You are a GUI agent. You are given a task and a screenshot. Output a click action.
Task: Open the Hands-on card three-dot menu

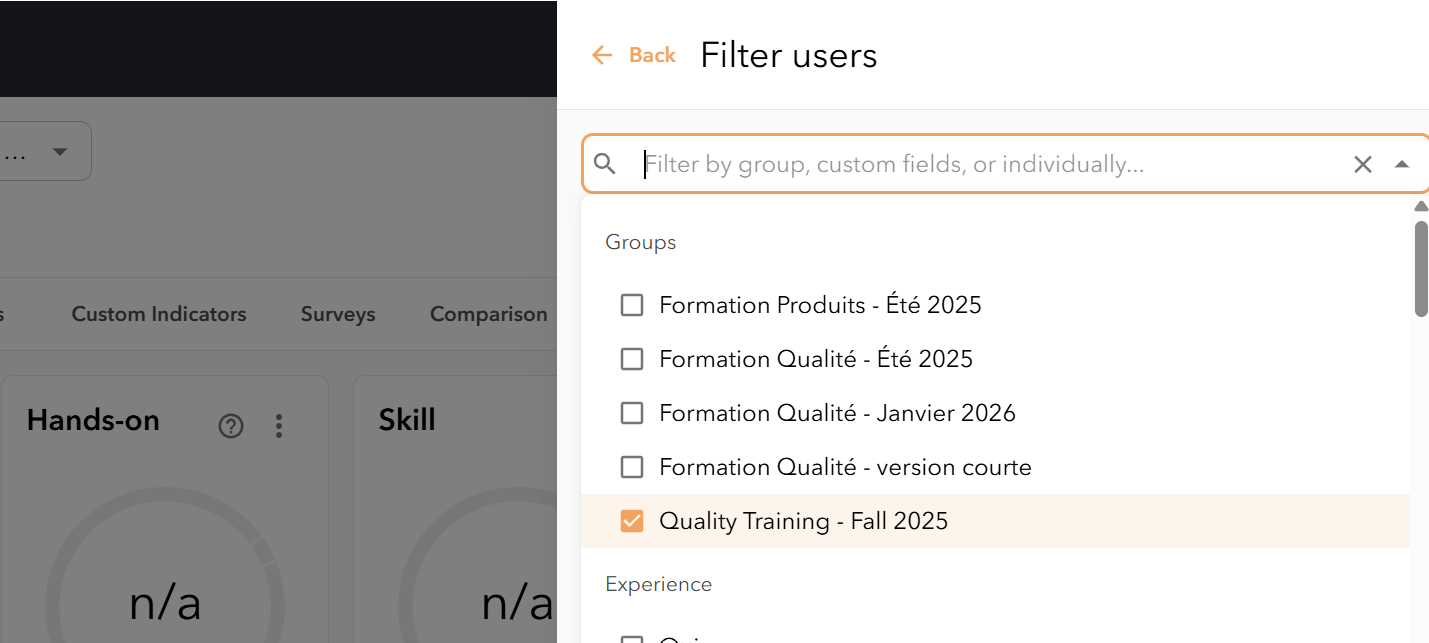(x=279, y=426)
